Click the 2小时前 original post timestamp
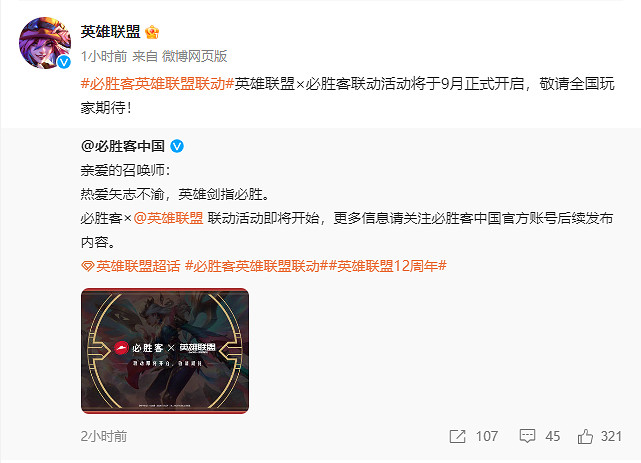Viewport: 641px width, 463px height. point(104,436)
